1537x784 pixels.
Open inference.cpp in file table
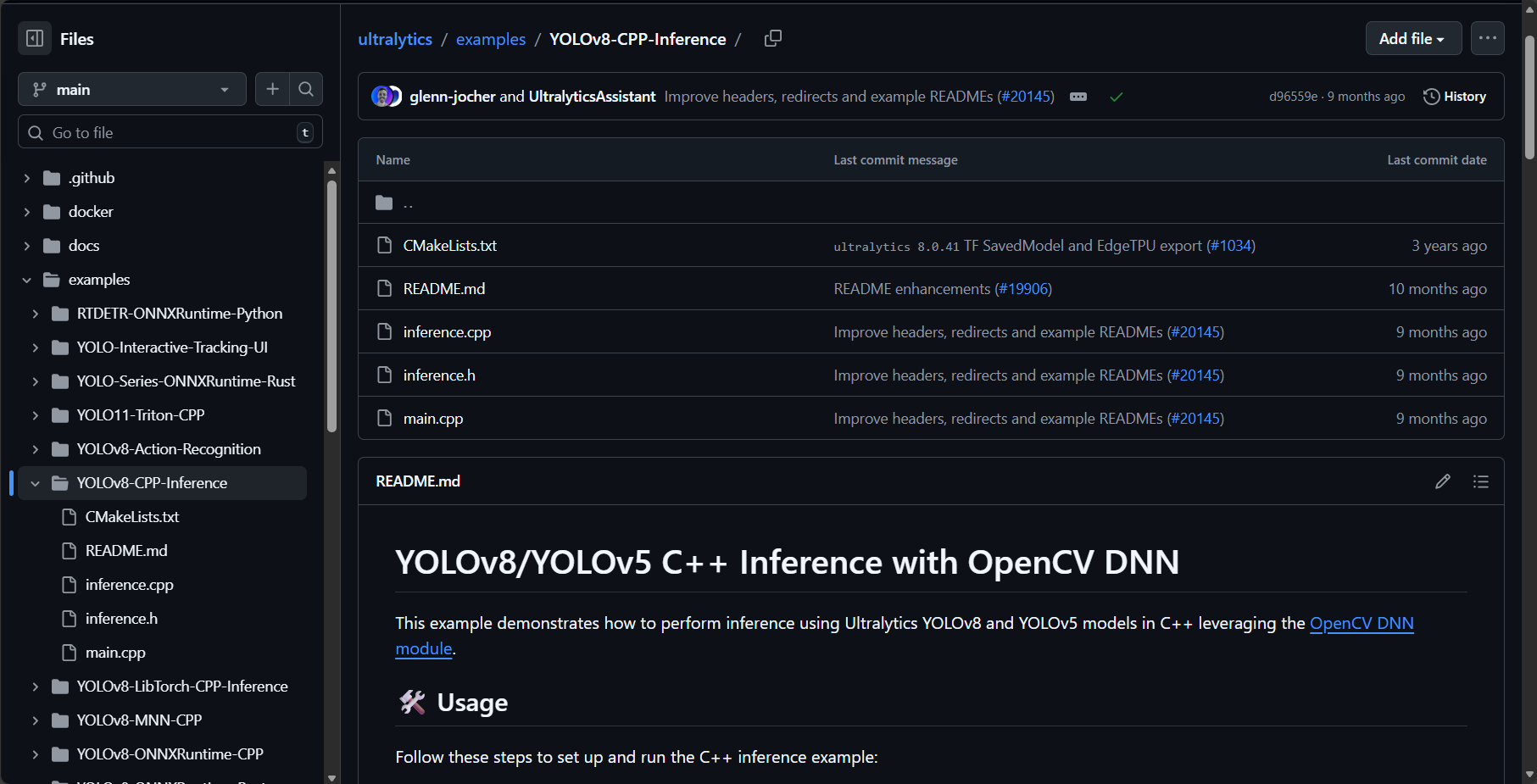pyautogui.click(x=447, y=332)
